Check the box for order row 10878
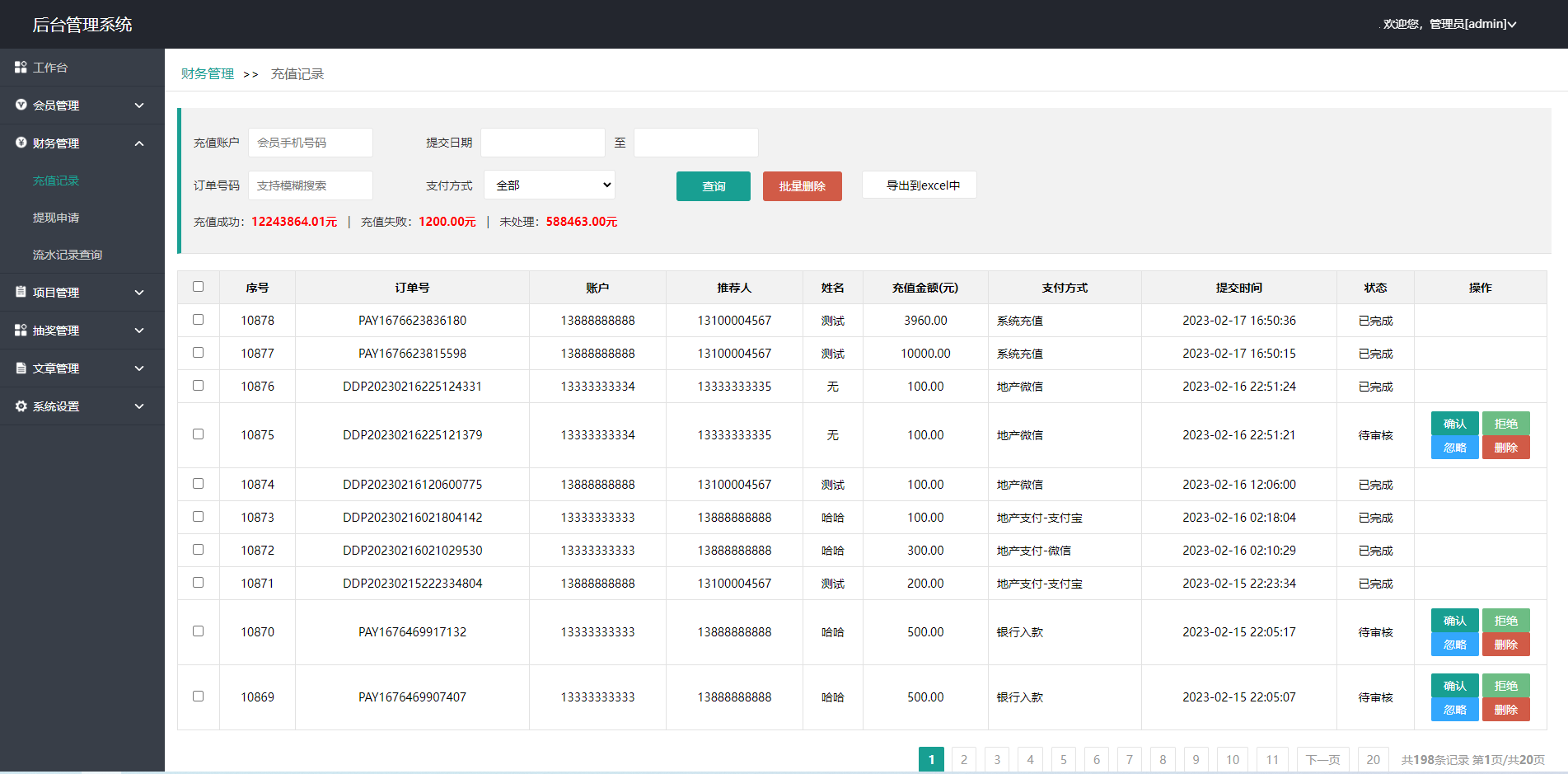The width and height of the screenshot is (1568, 774). 198,320
